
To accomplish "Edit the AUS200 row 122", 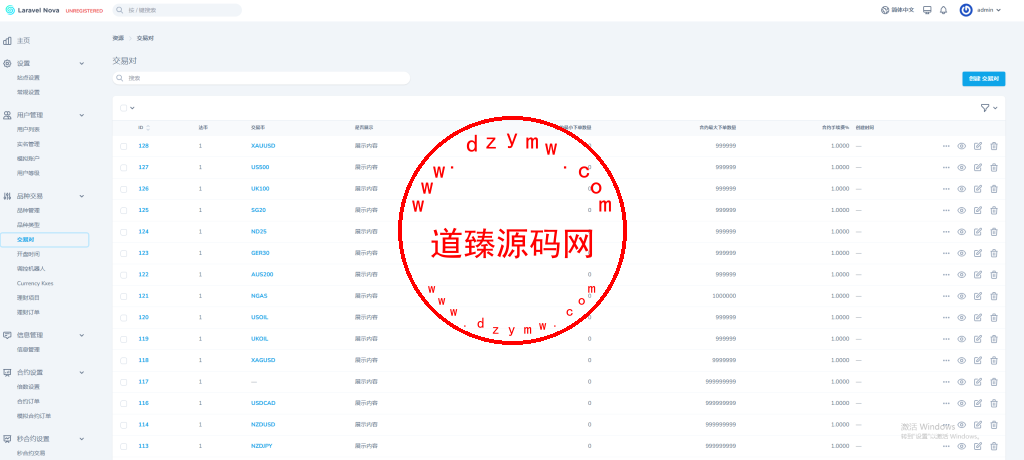I will pyautogui.click(x=978, y=274).
